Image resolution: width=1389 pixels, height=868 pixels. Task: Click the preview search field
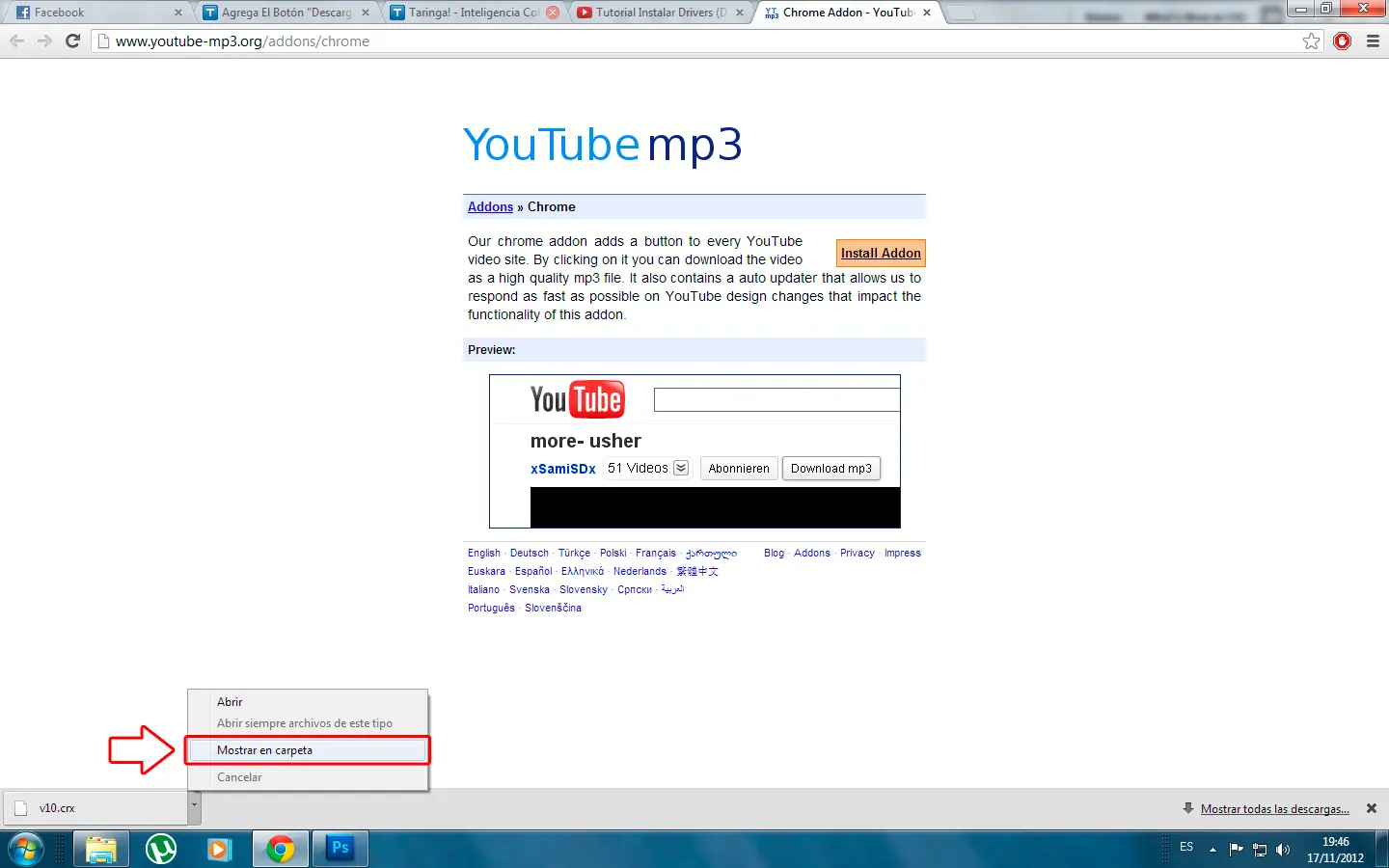[x=776, y=400]
